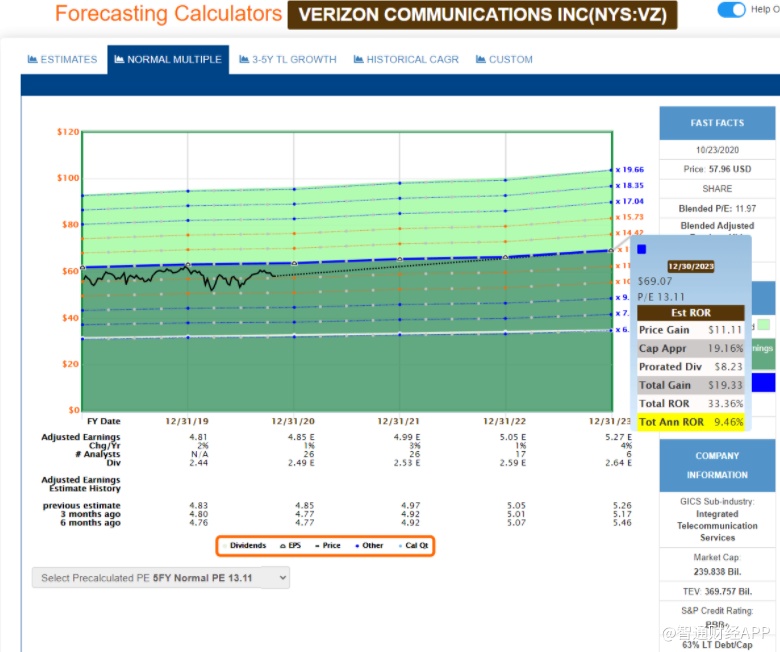Image resolution: width=780 pixels, height=652 pixels.
Task: Switch to 3-5Y TL Growth tab
Action: coord(288,60)
